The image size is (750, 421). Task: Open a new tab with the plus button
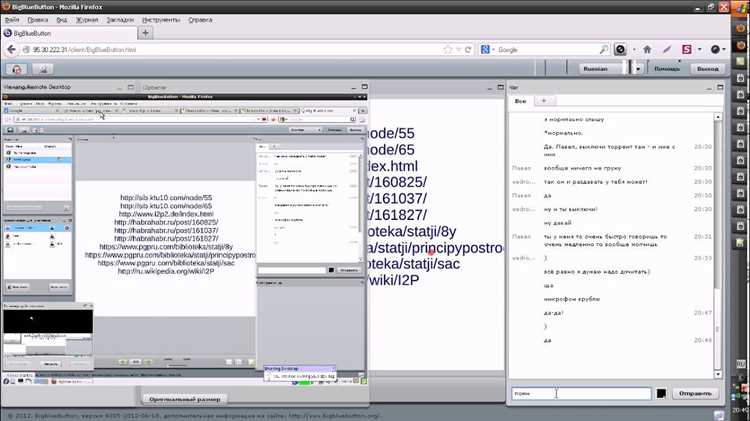pyautogui.click(x=145, y=33)
